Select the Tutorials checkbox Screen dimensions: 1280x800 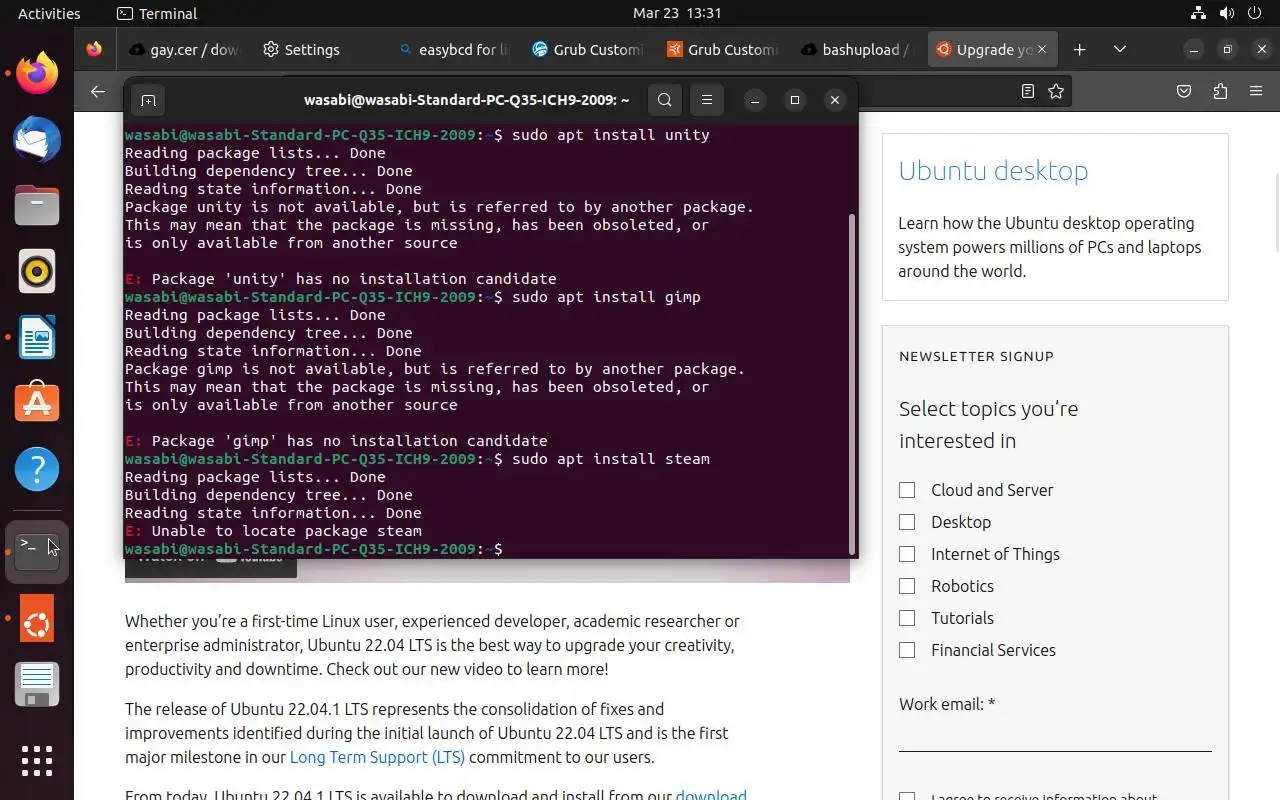(907, 618)
